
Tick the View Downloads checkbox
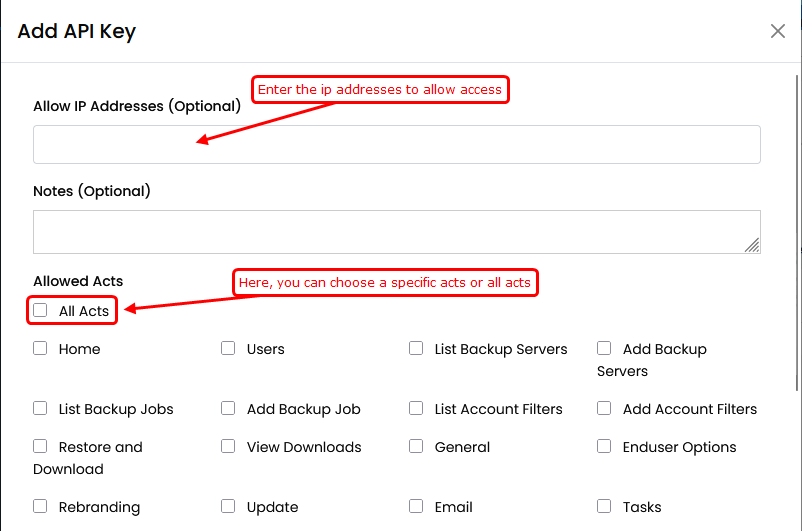pyautogui.click(x=228, y=446)
